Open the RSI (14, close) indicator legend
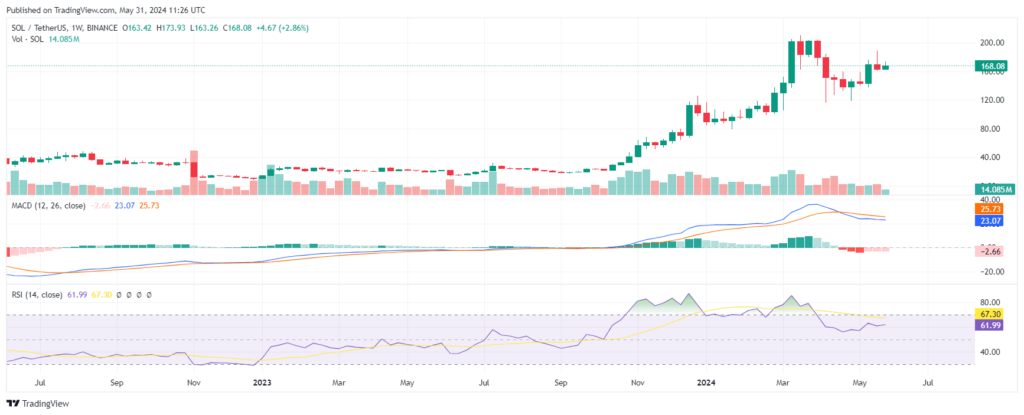This screenshot has height=415, width=1024. [x=36, y=295]
